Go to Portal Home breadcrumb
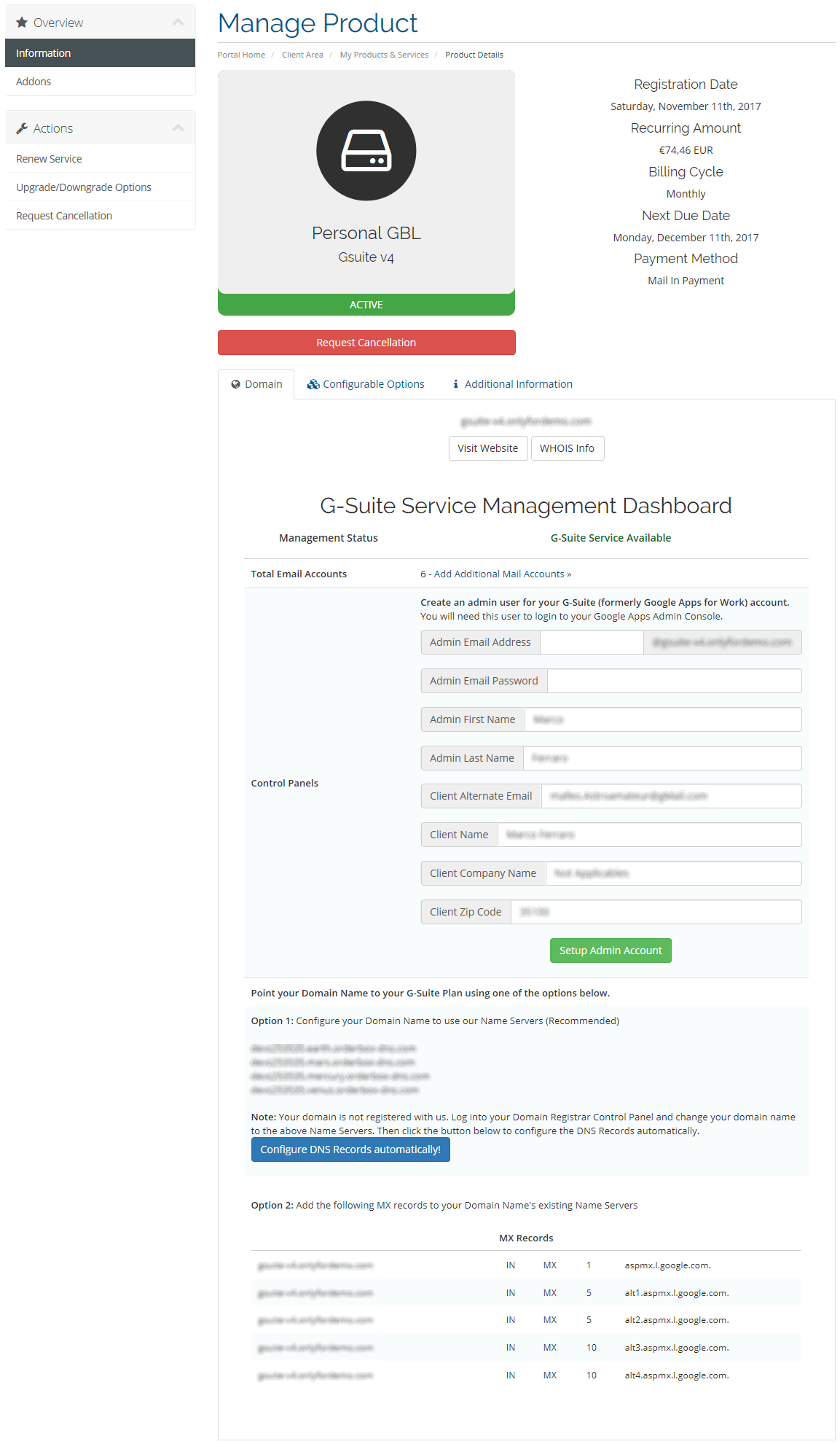This screenshot has height=1444, width=840. 241,55
